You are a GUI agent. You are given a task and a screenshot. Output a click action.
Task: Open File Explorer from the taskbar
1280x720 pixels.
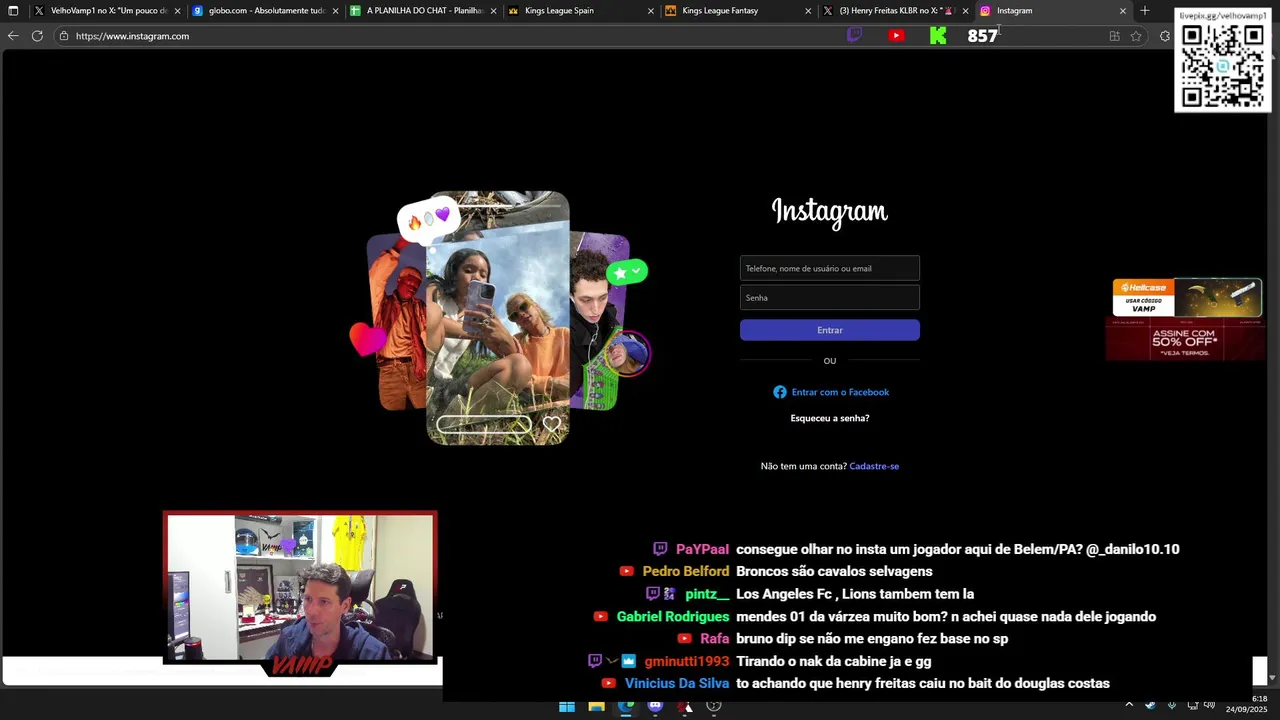point(596,706)
